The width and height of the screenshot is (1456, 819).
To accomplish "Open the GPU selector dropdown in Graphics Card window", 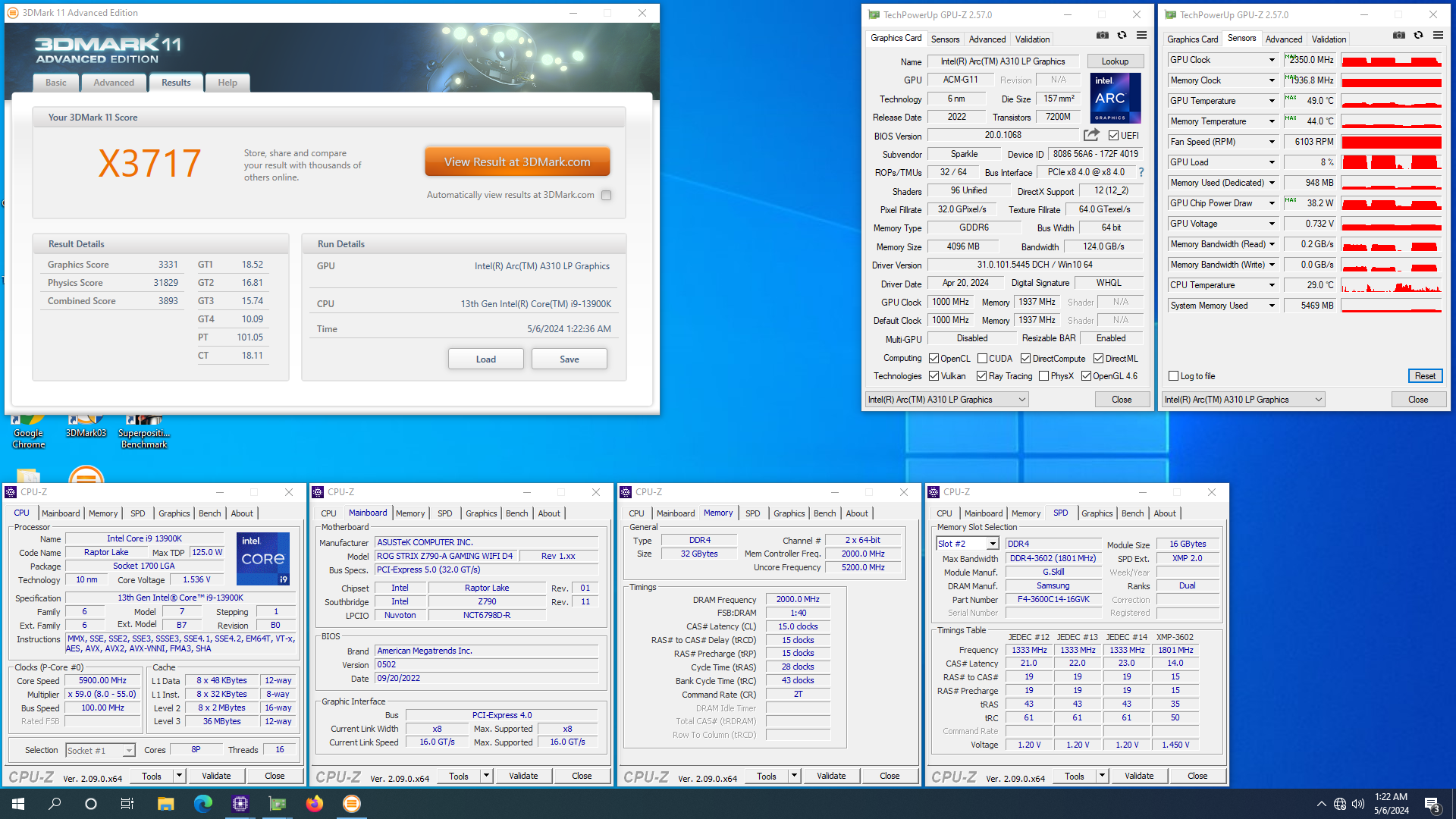I will point(946,400).
